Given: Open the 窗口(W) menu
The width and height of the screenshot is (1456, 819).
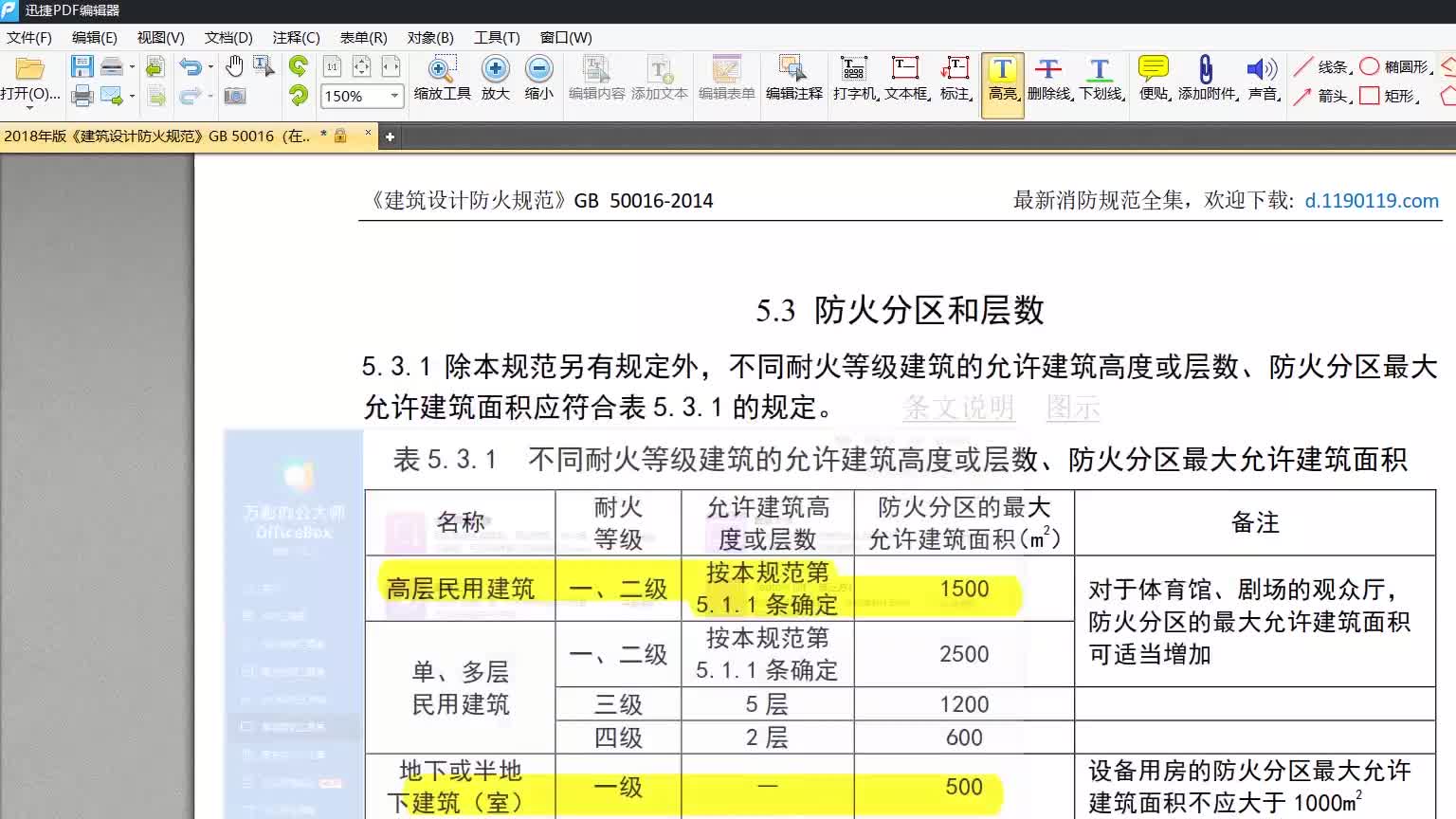Looking at the screenshot, I should click(566, 37).
